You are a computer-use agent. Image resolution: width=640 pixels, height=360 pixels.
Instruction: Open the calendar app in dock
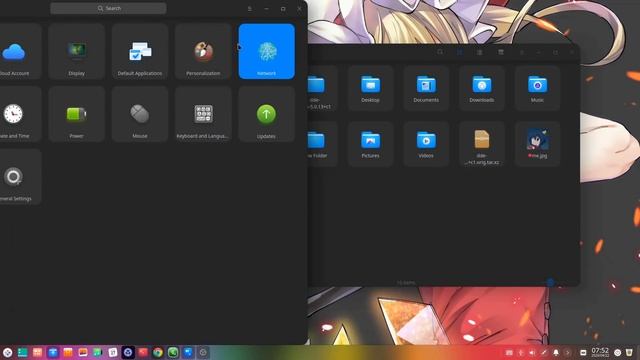point(113,352)
